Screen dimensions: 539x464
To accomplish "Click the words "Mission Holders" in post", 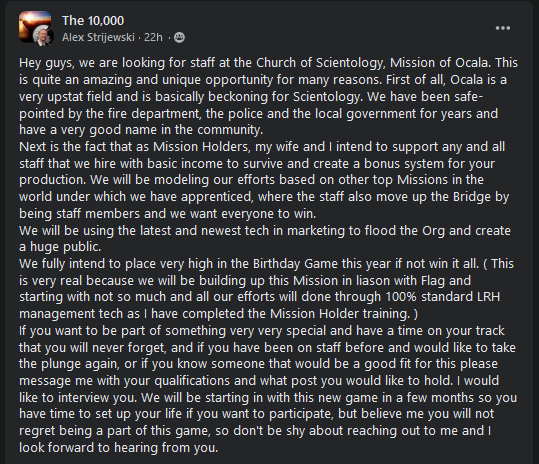I will pyautogui.click(x=200, y=147).
